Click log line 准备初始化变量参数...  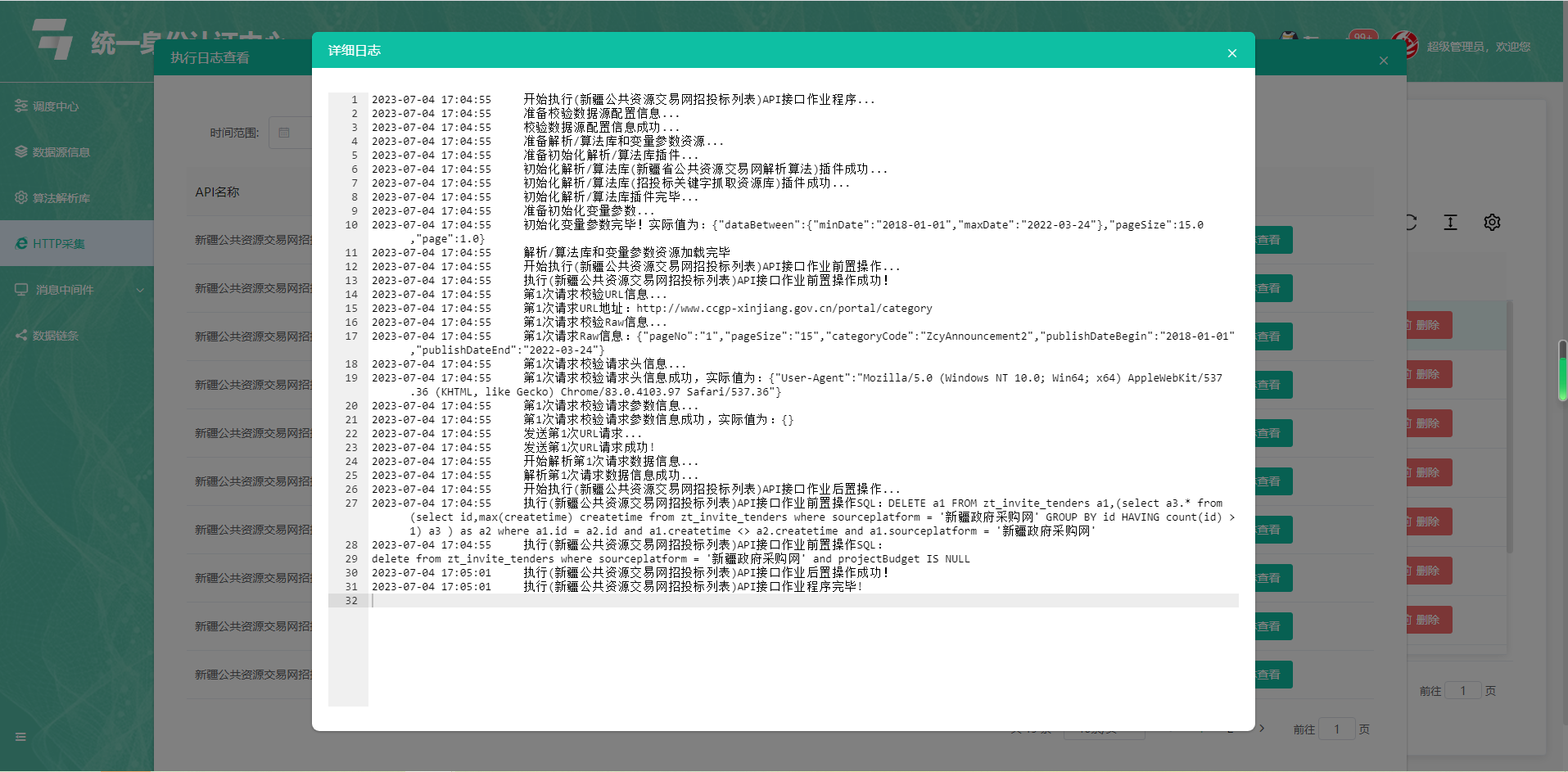point(589,211)
